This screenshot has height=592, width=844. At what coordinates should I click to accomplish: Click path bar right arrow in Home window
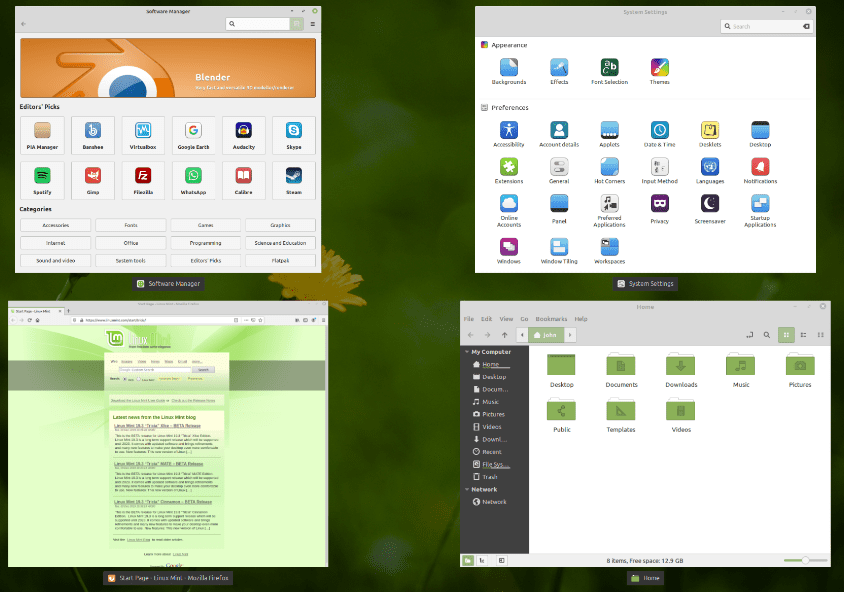click(x=570, y=335)
